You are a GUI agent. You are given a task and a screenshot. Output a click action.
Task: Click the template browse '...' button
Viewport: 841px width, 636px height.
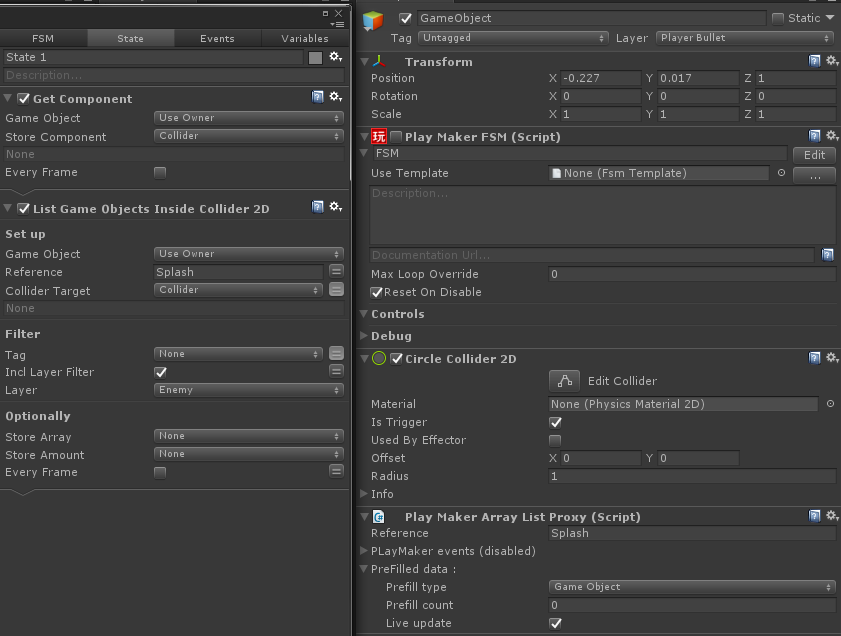point(814,175)
